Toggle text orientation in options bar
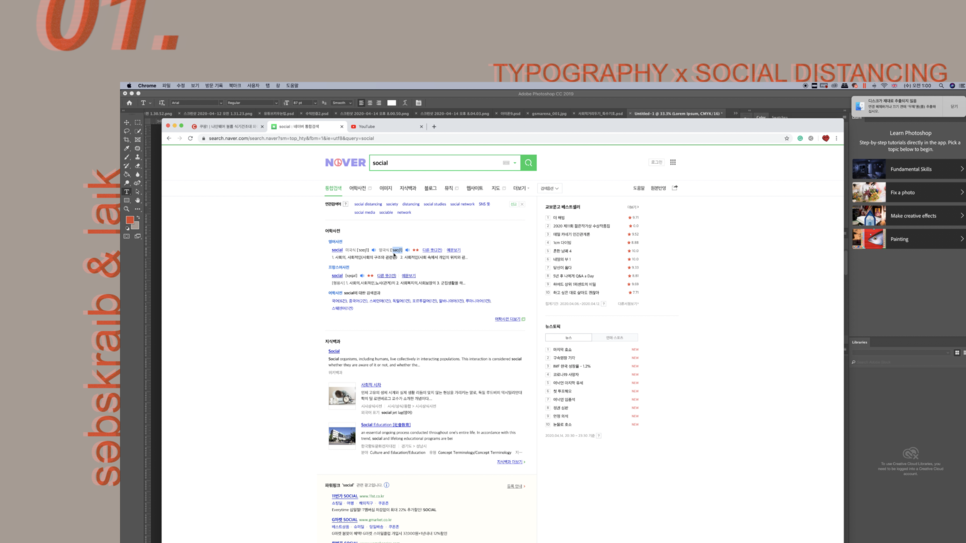 [162, 103]
